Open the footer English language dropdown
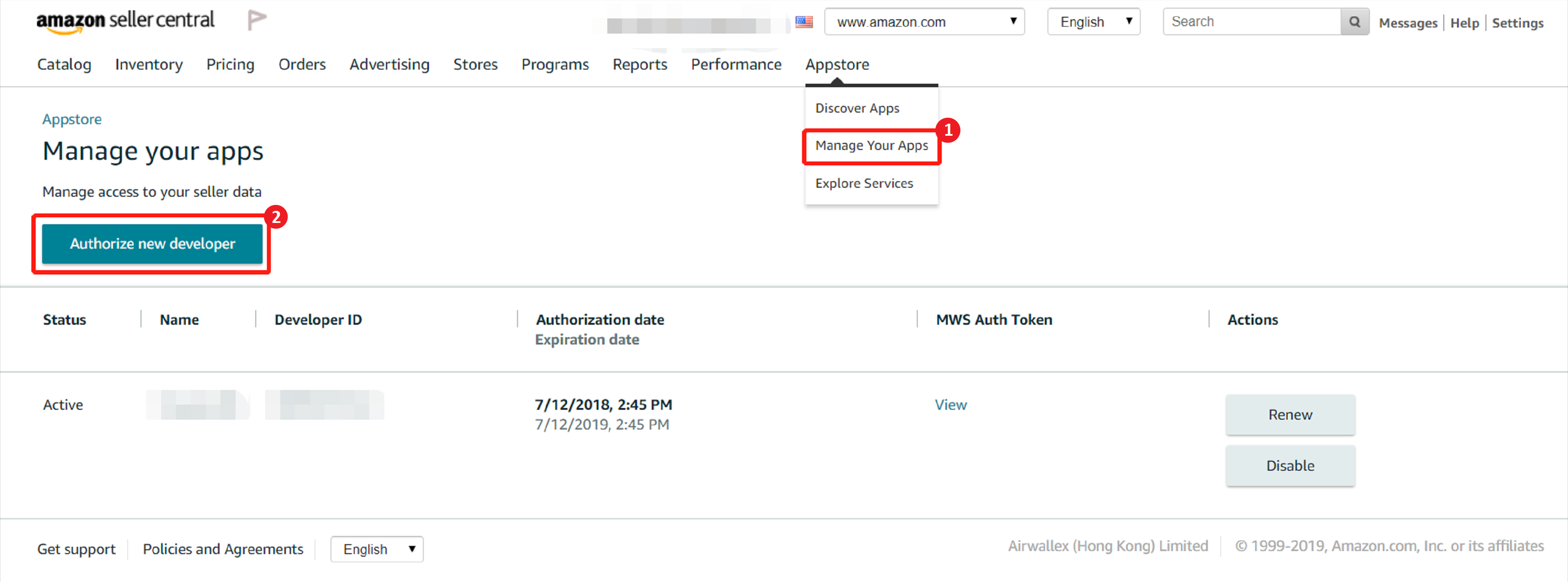The image size is (1568, 582). pyautogui.click(x=377, y=549)
